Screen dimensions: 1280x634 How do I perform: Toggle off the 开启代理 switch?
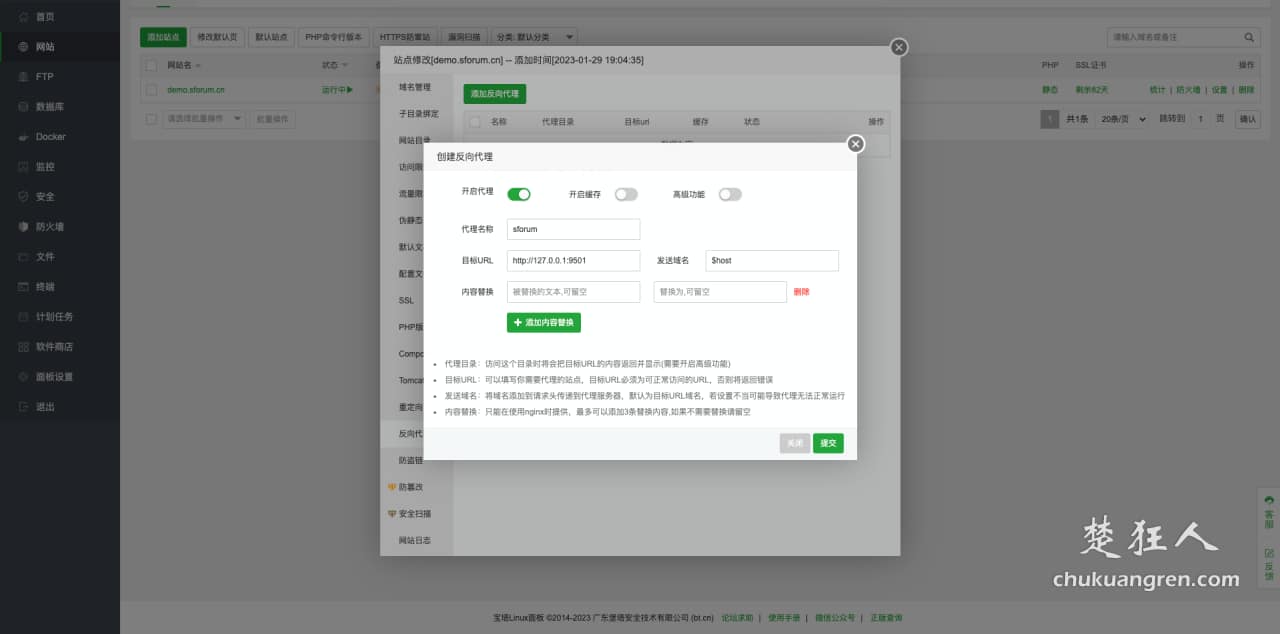[519, 194]
